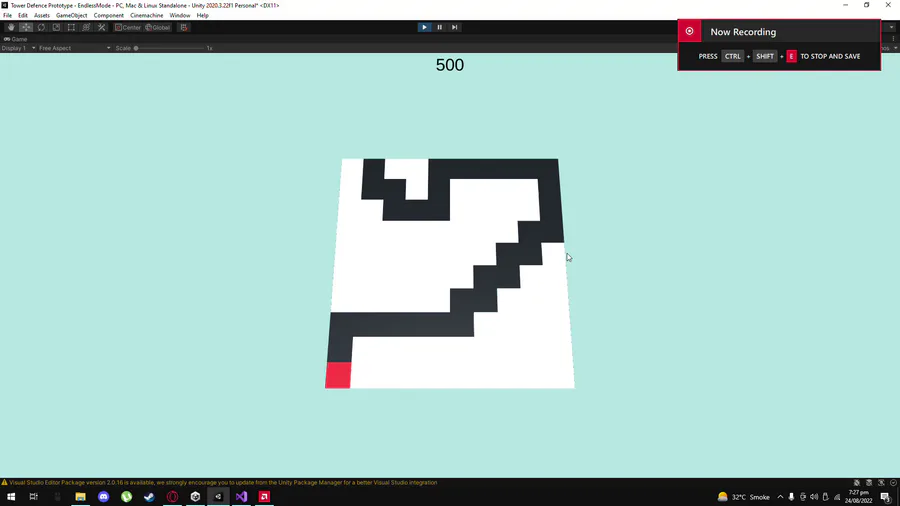Viewport: 900px width, 506px height.
Task: Adjust the Game view Scale slider
Action: tap(169, 48)
